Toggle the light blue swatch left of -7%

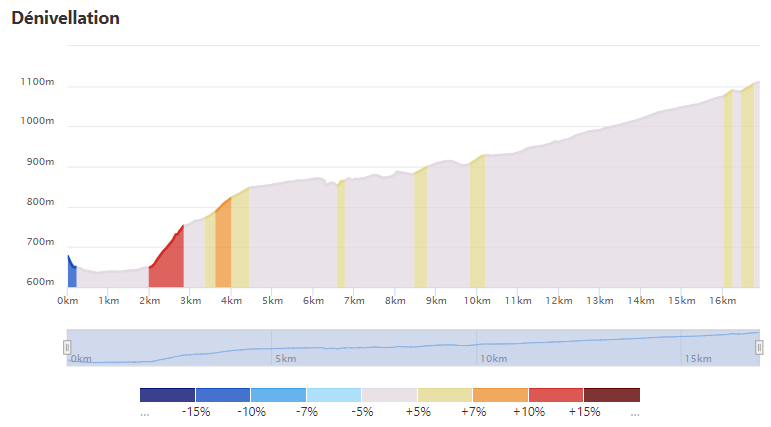pyautogui.click(x=278, y=395)
